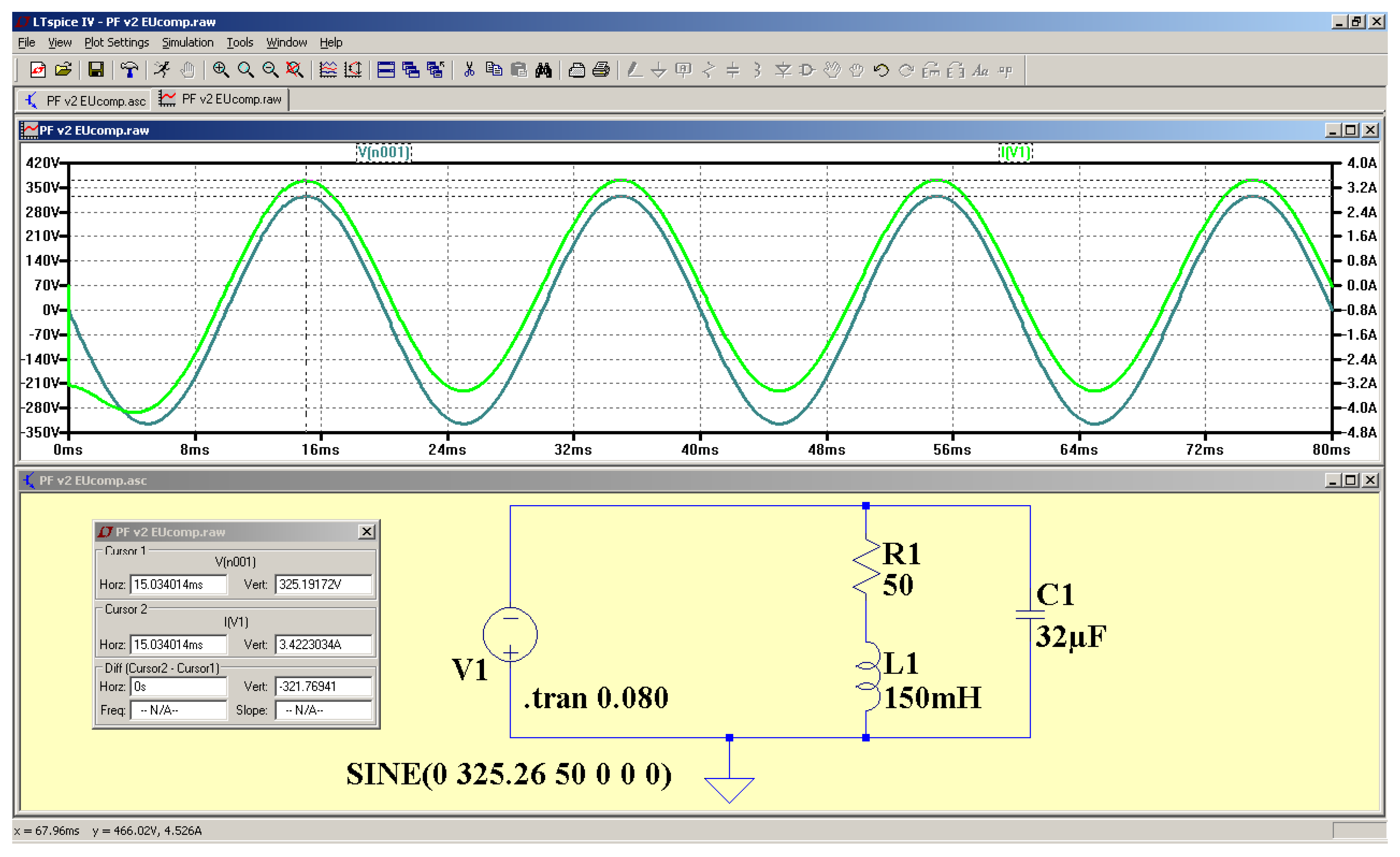The height and width of the screenshot is (857, 1400).
Task: Click the Paste clipboard icon
Action: [x=519, y=70]
